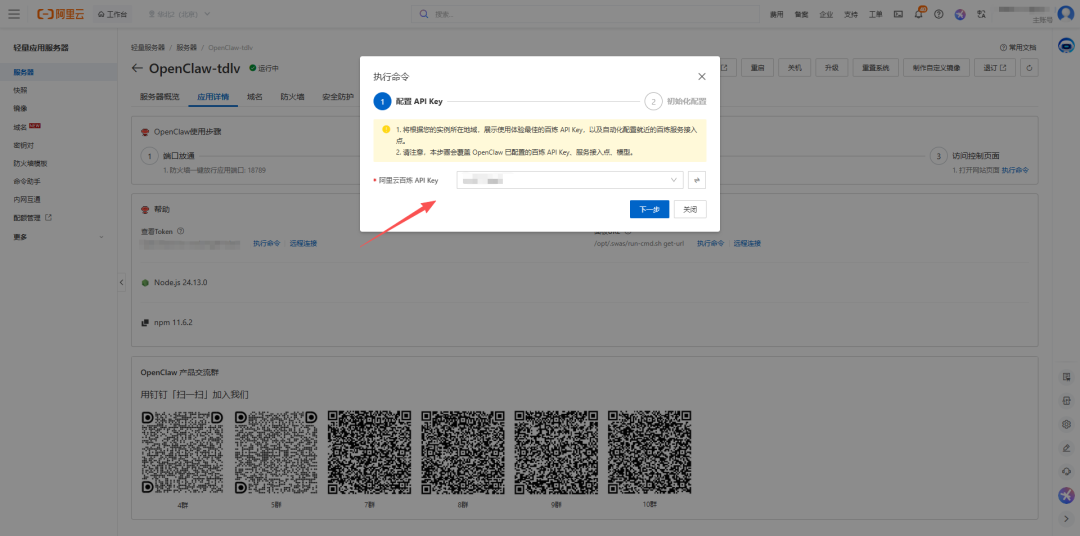Close the 执行命令 dialog with X

[x=701, y=76]
